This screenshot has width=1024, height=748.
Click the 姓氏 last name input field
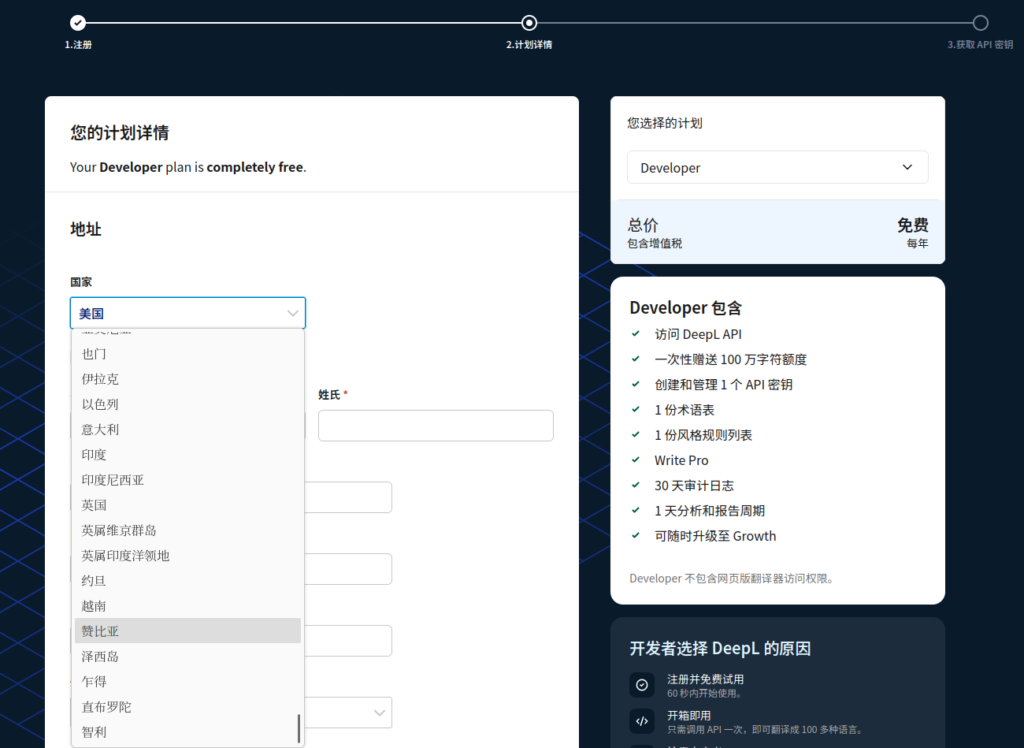click(436, 425)
